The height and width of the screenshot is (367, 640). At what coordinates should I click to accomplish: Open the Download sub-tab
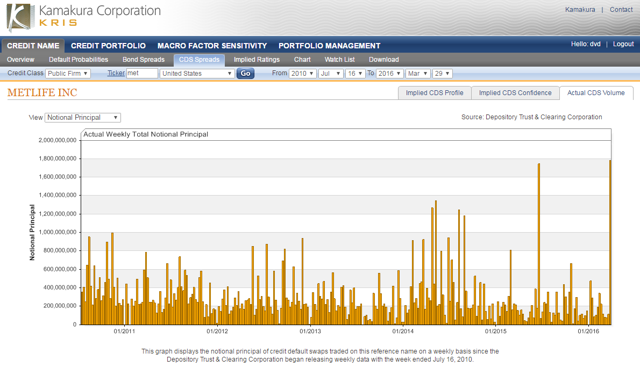tap(384, 60)
